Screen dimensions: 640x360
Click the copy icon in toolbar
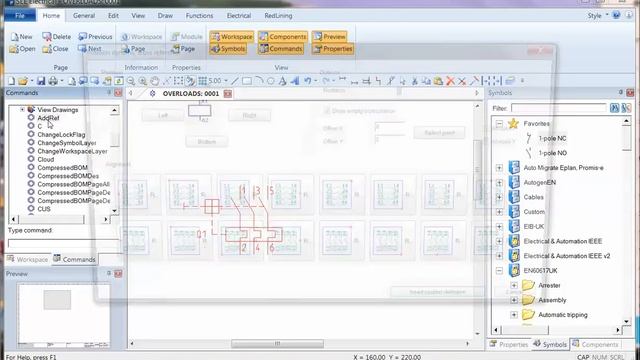pos(426,81)
